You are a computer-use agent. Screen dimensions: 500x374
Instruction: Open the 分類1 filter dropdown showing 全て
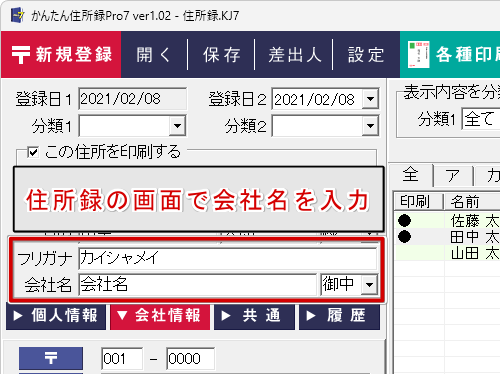(x=480, y=119)
